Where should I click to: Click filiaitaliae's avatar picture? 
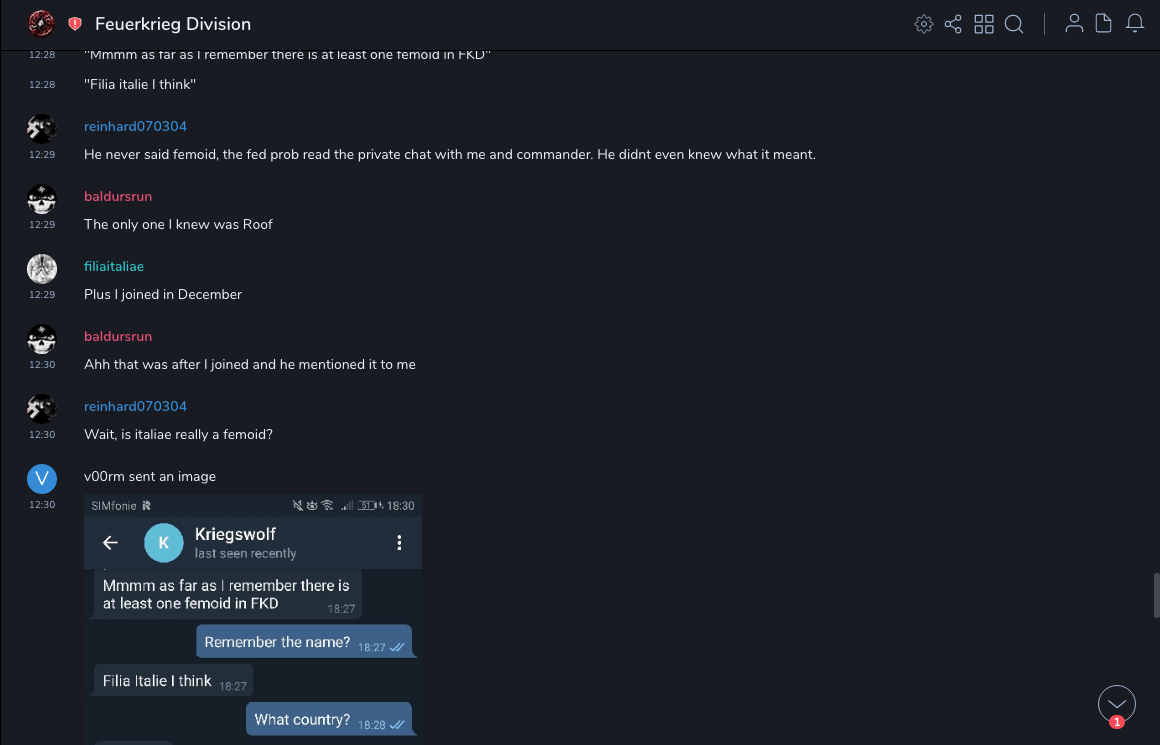[41, 269]
